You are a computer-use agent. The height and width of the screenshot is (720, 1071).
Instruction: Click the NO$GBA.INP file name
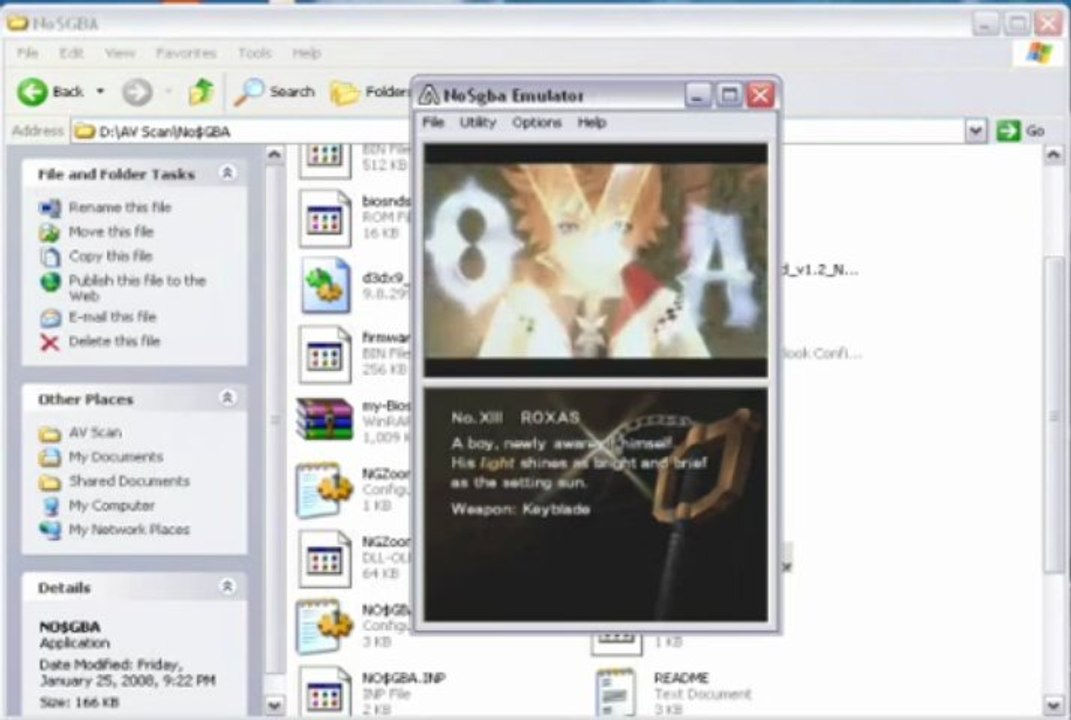(x=403, y=678)
